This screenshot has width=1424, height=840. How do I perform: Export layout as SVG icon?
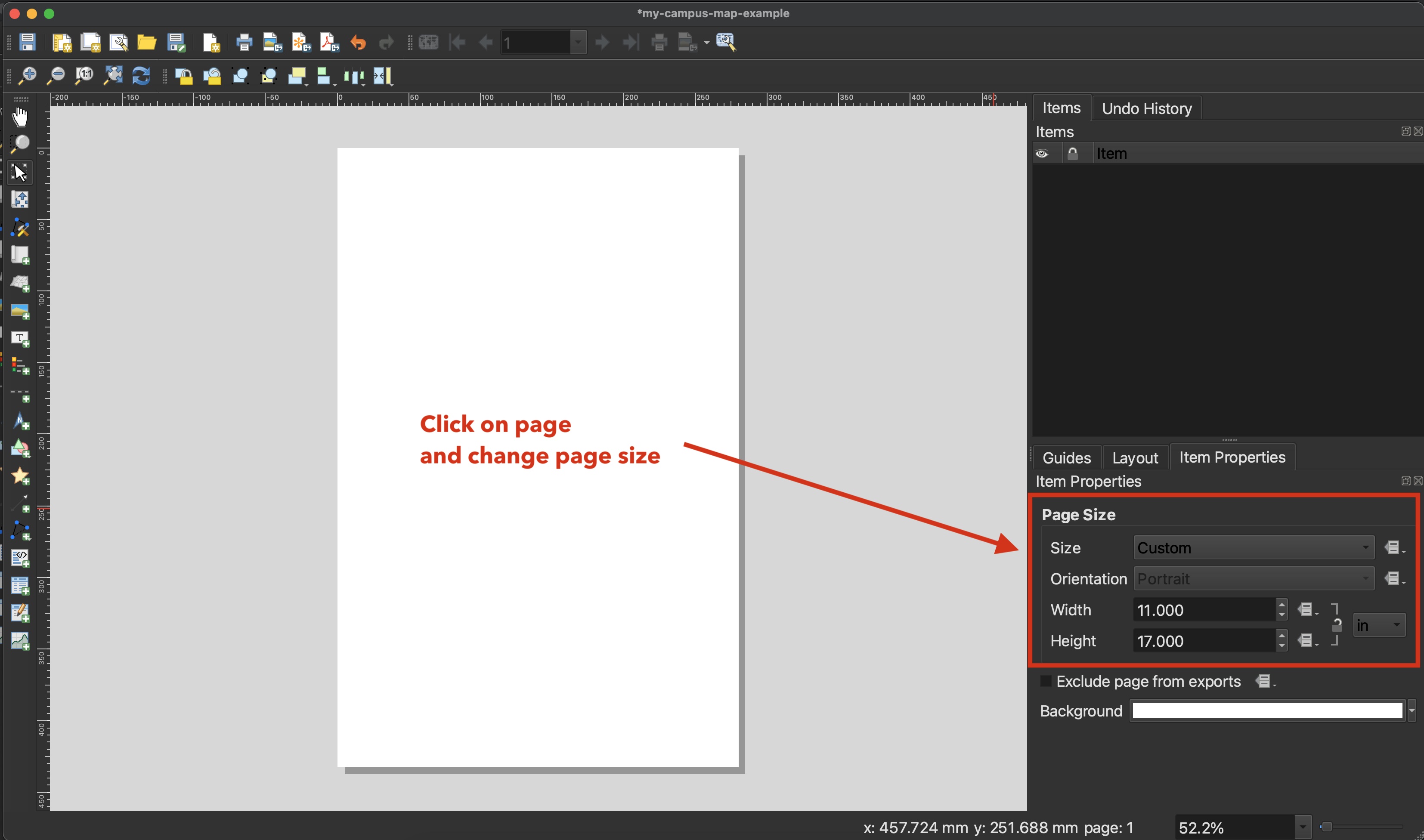point(300,43)
